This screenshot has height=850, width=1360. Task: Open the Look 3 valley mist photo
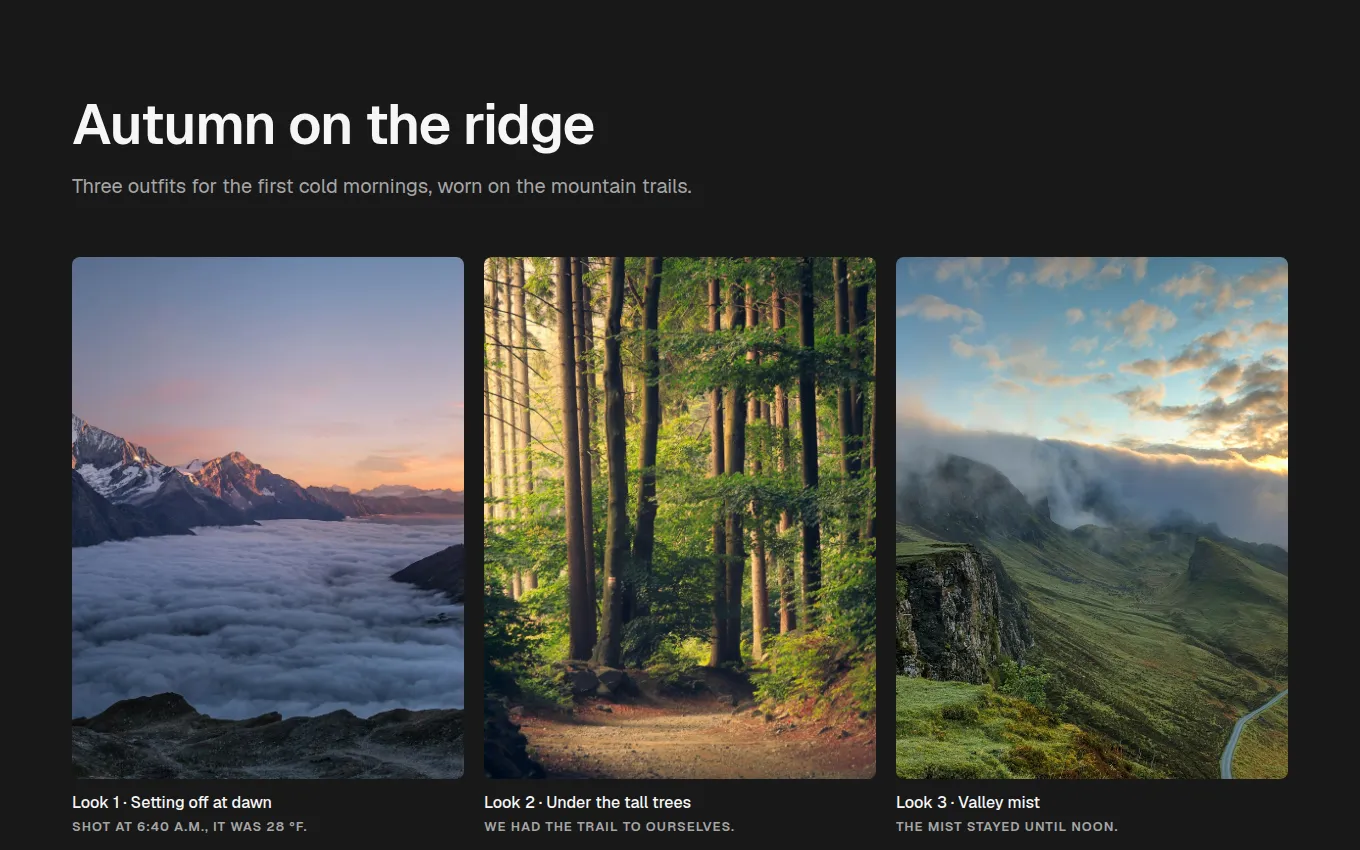click(x=1092, y=518)
